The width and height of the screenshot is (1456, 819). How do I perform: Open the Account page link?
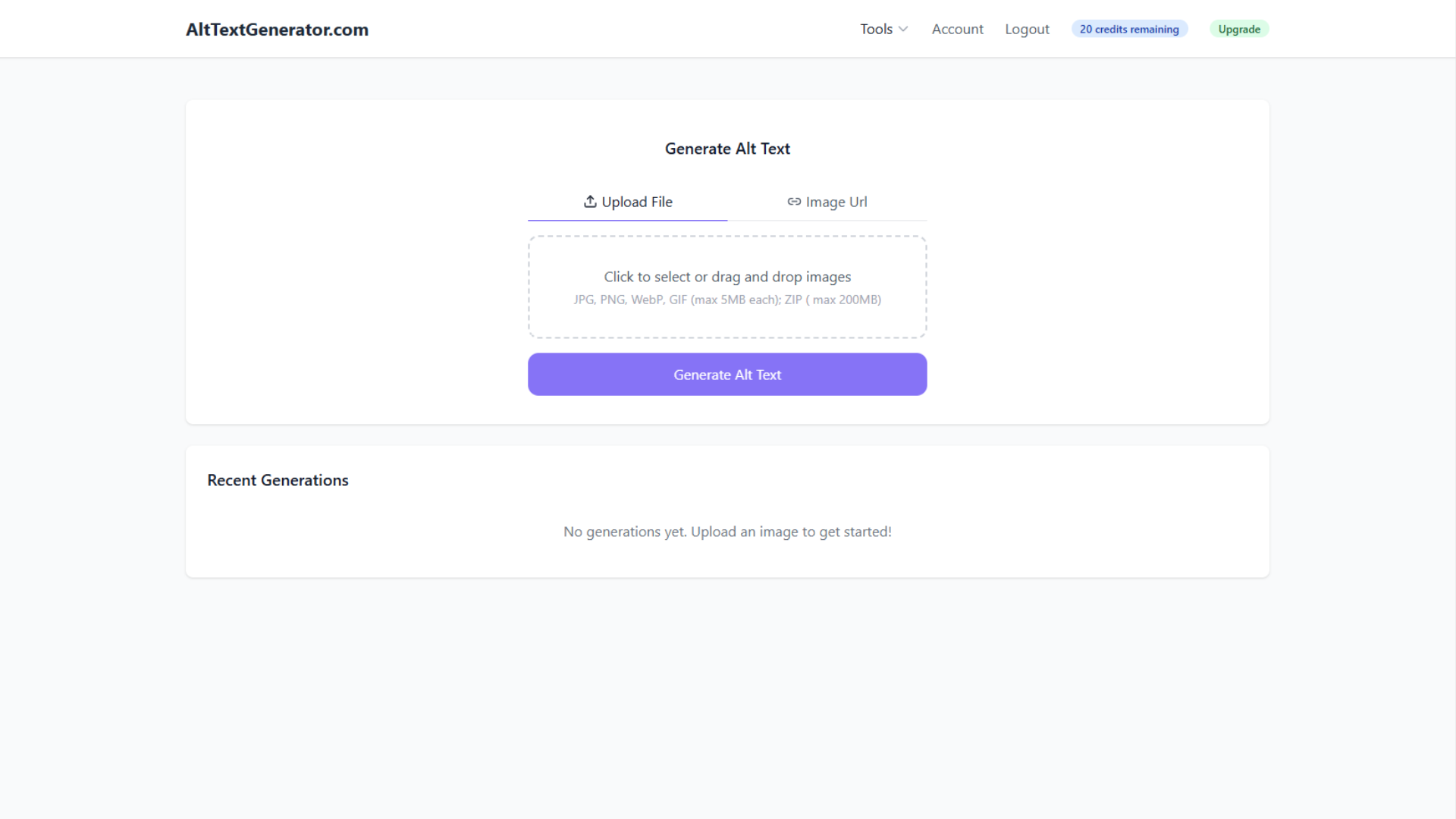(957, 29)
